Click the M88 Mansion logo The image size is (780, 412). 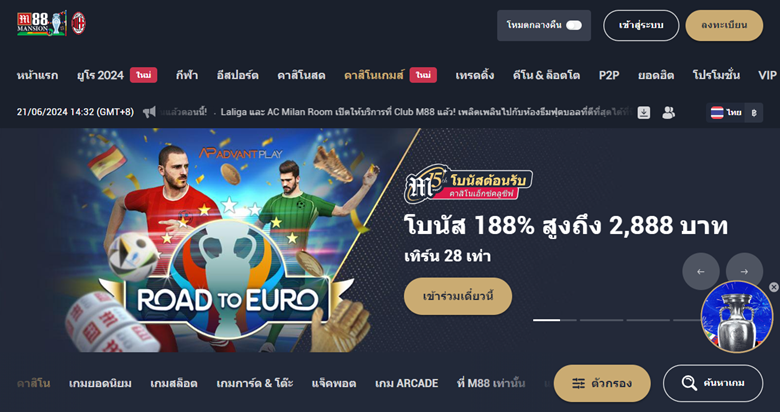click(x=42, y=23)
